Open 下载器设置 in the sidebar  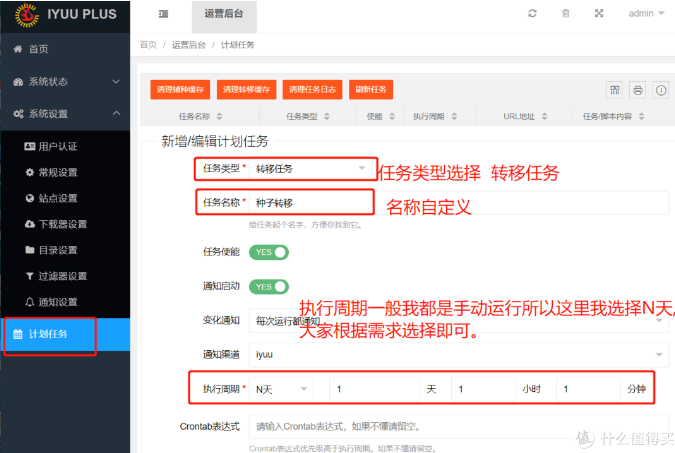pos(65,224)
